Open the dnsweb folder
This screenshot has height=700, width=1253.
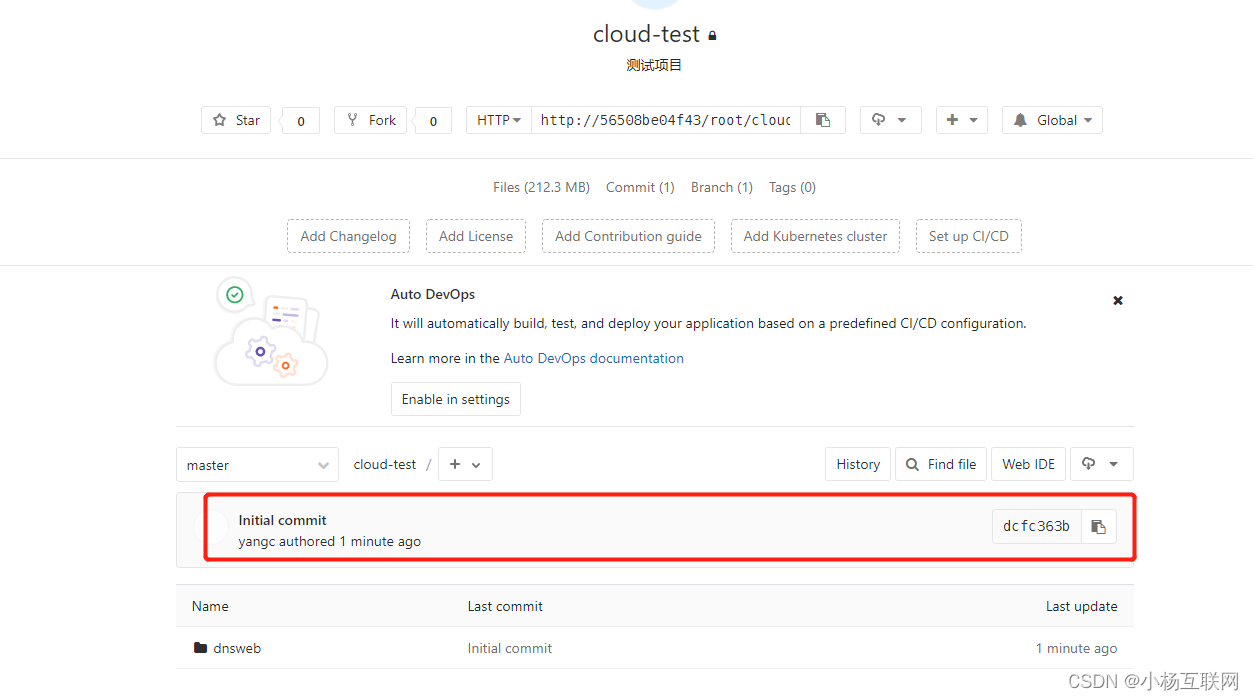[237, 647]
